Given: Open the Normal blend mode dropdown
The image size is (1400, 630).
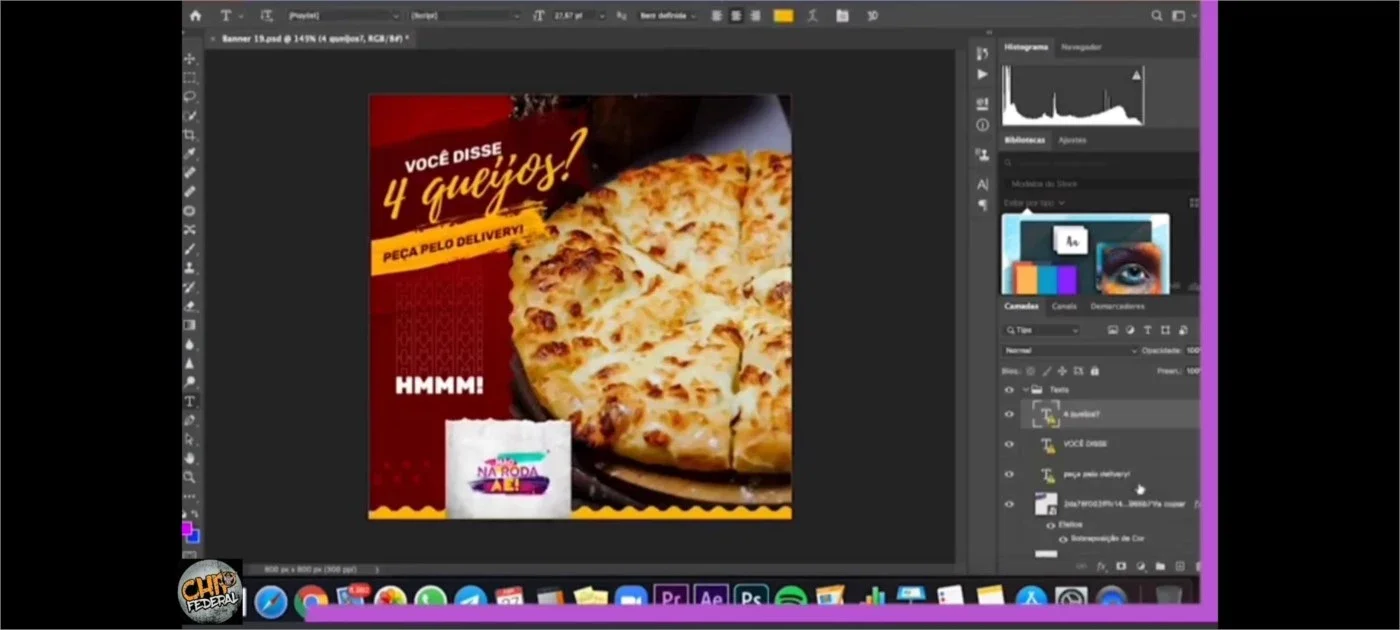Looking at the screenshot, I should tap(1070, 350).
